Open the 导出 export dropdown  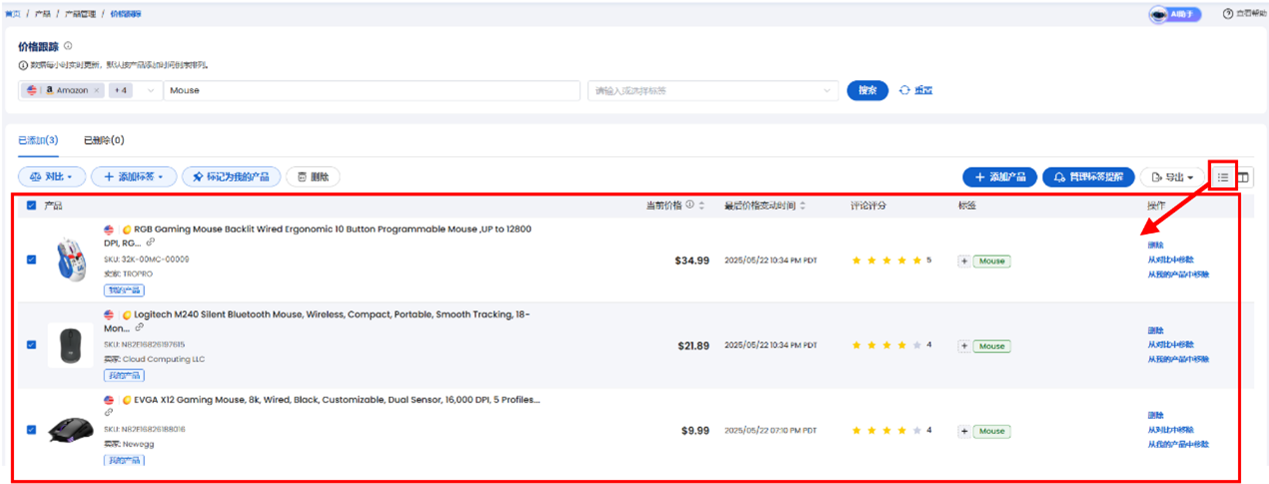tap(1173, 177)
